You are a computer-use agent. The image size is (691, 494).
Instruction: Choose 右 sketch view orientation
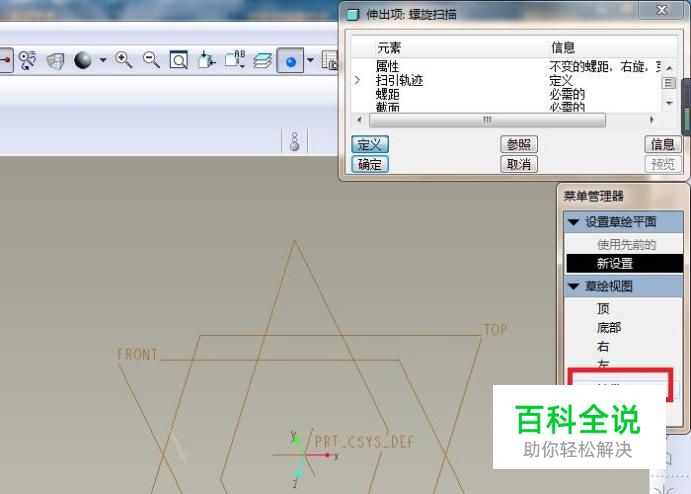click(x=603, y=347)
